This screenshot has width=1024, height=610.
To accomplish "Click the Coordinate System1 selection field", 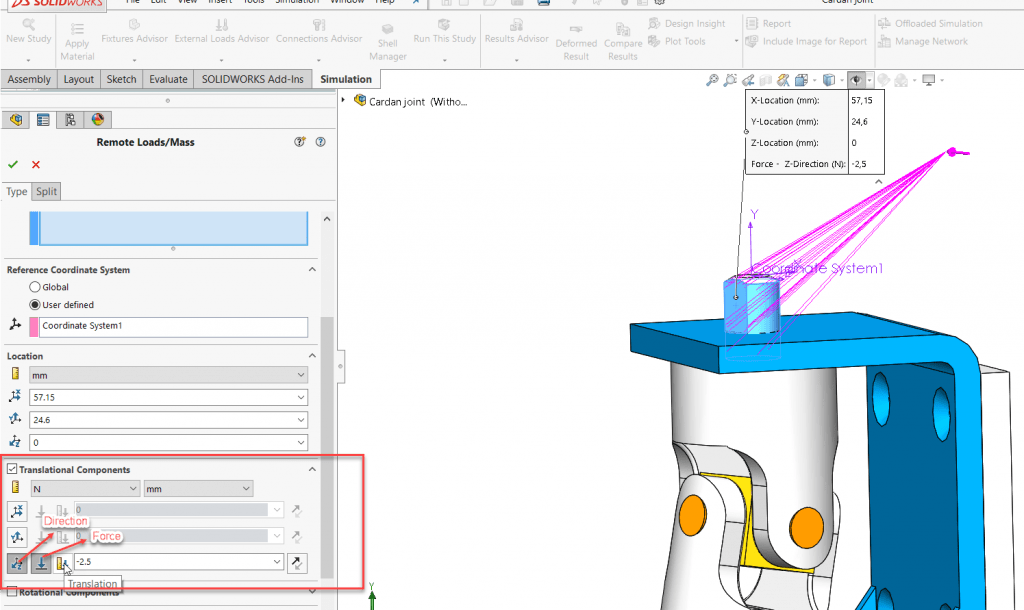I will 173,327.
